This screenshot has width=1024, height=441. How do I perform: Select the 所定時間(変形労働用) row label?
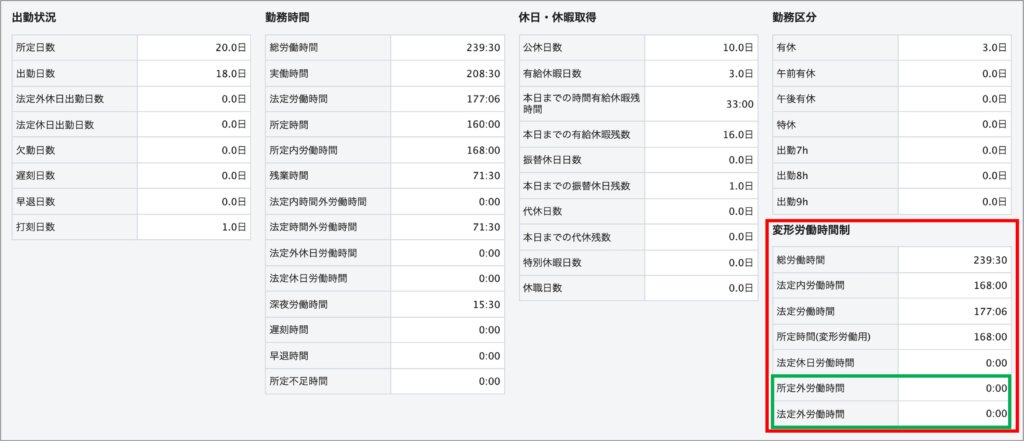coord(824,337)
